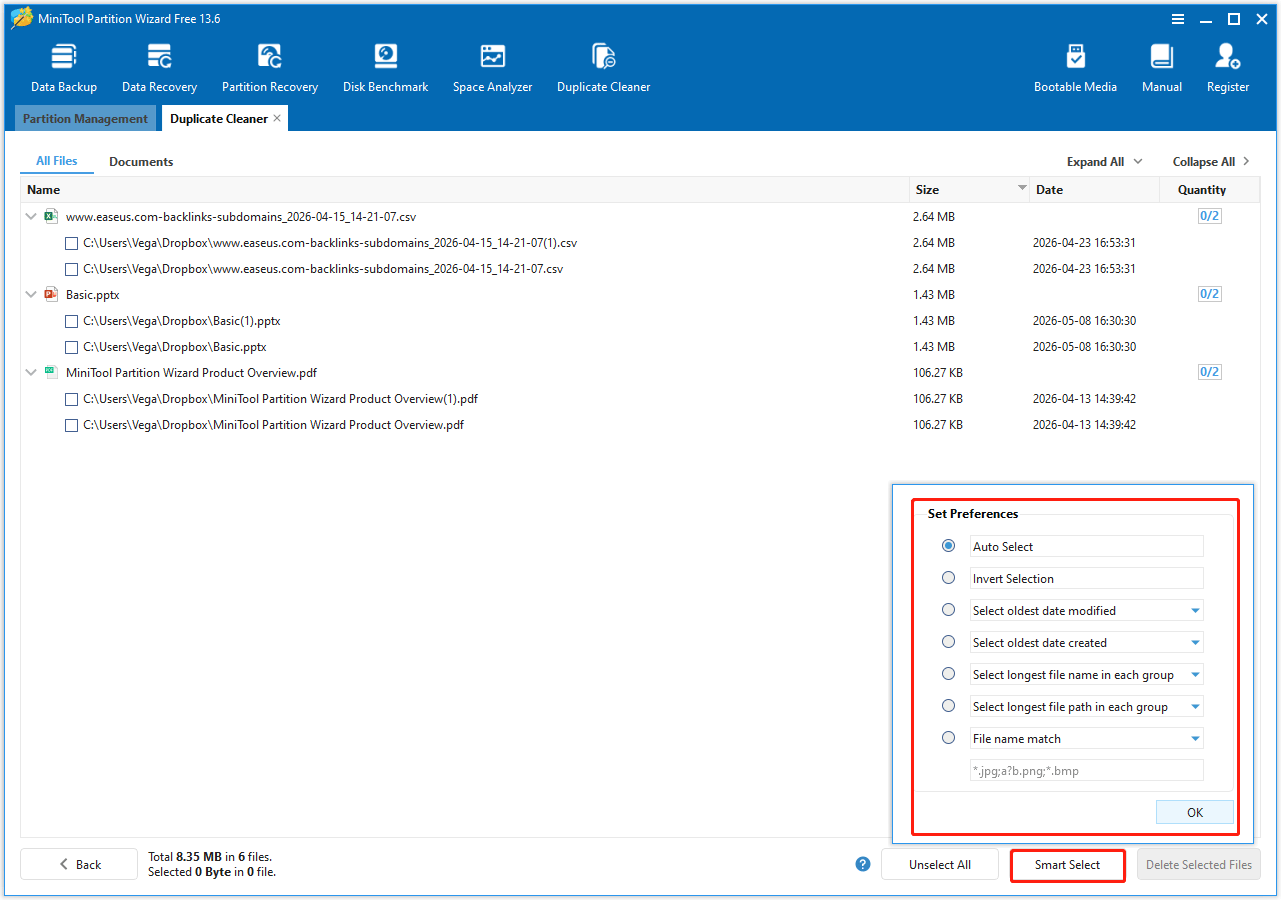Close the Duplicate Cleaner tab
Viewport: 1281px width, 900px height.
coord(278,118)
